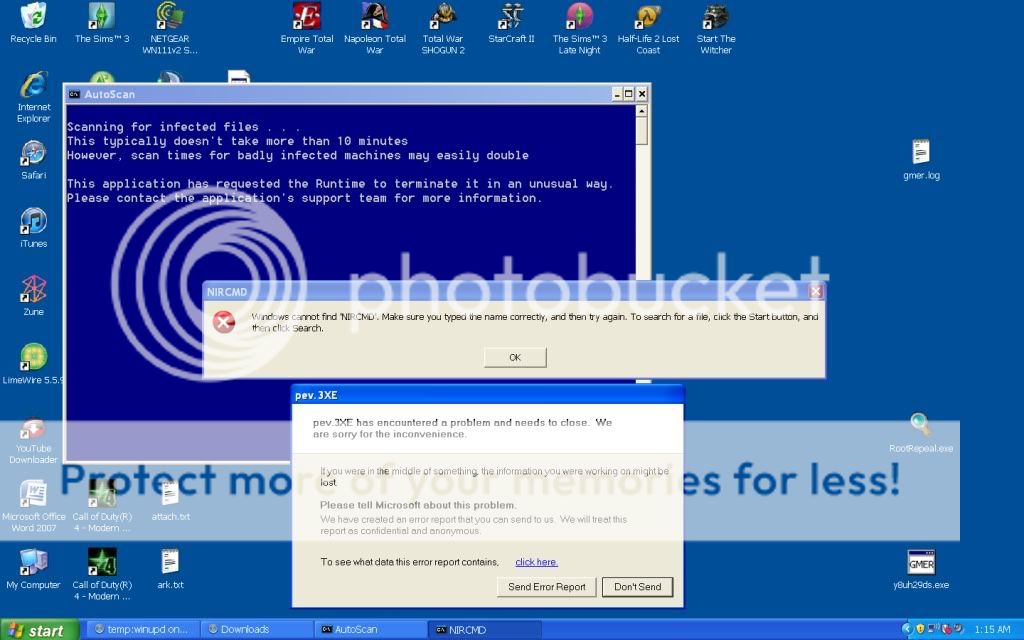Close the NIRCMD error dialog
The image size is (1024, 640).
815,292
